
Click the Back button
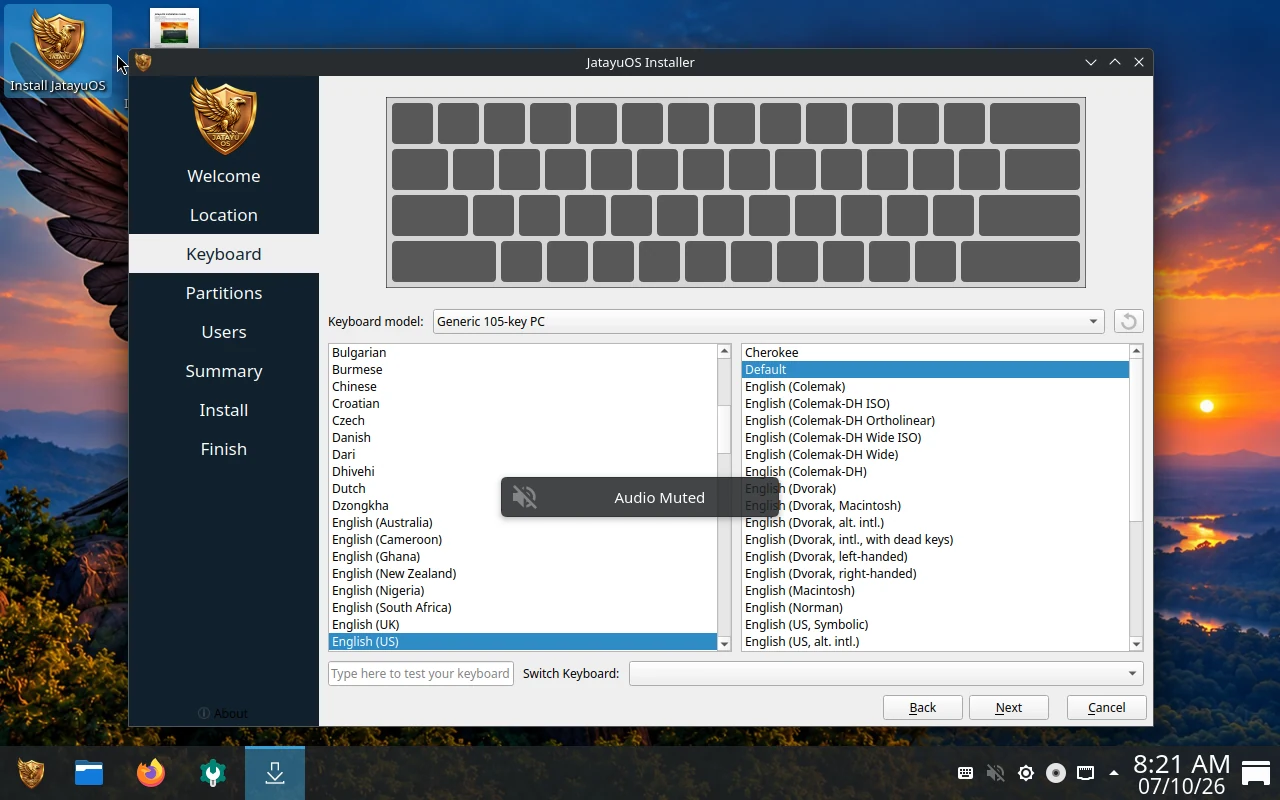click(922, 707)
